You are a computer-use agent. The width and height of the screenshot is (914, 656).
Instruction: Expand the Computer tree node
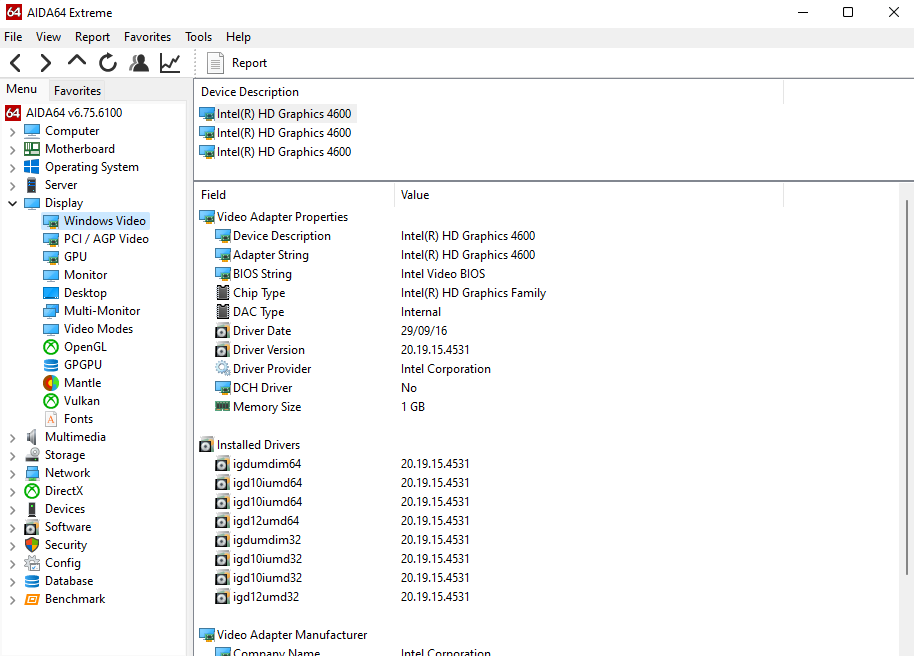(x=12, y=132)
